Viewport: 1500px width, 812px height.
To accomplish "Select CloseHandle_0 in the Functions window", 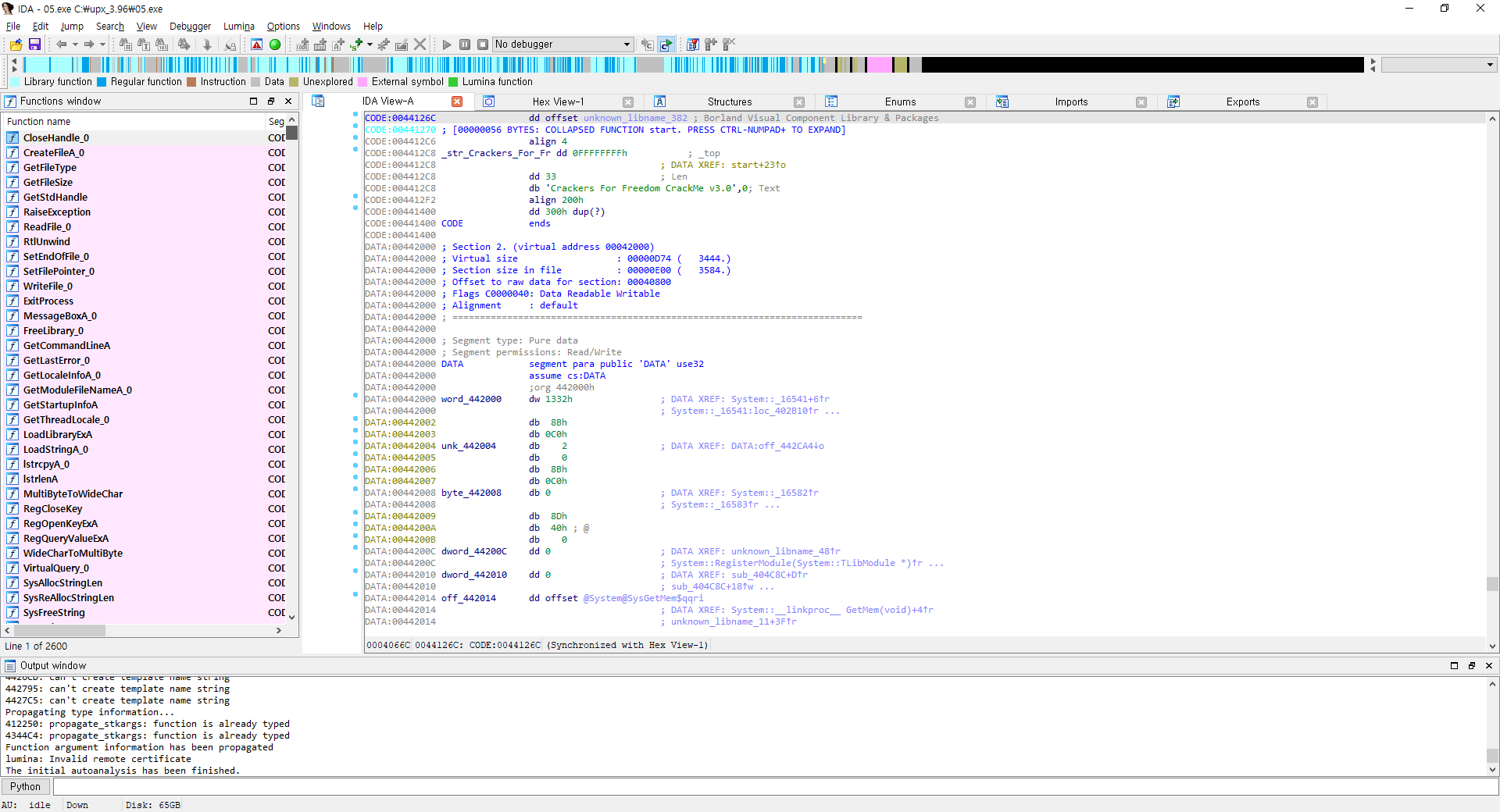I will [x=56, y=137].
